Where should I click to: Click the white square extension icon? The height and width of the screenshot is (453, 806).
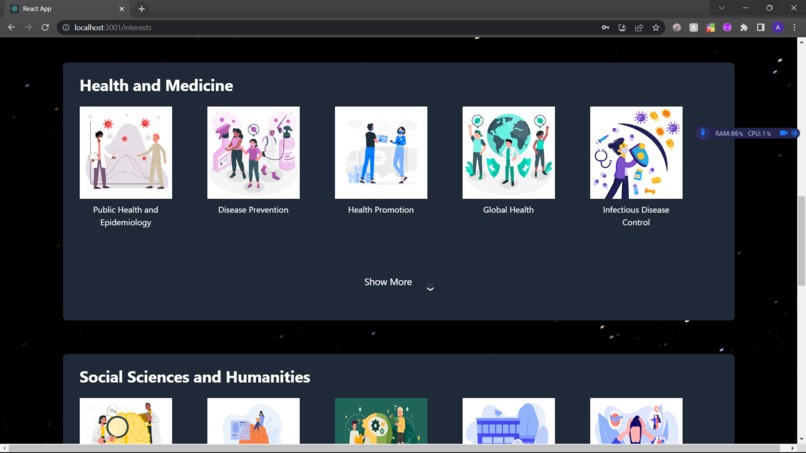pos(693,27)
